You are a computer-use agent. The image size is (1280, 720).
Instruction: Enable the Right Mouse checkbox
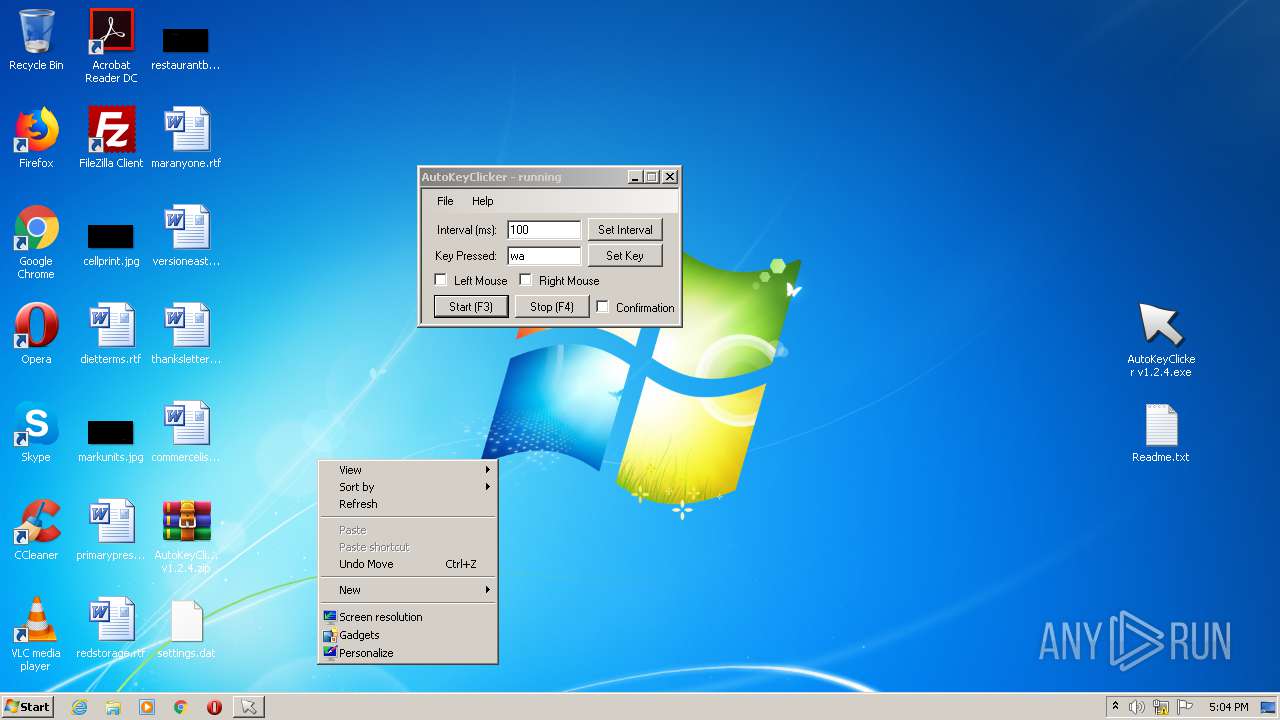tap(525, 280)
